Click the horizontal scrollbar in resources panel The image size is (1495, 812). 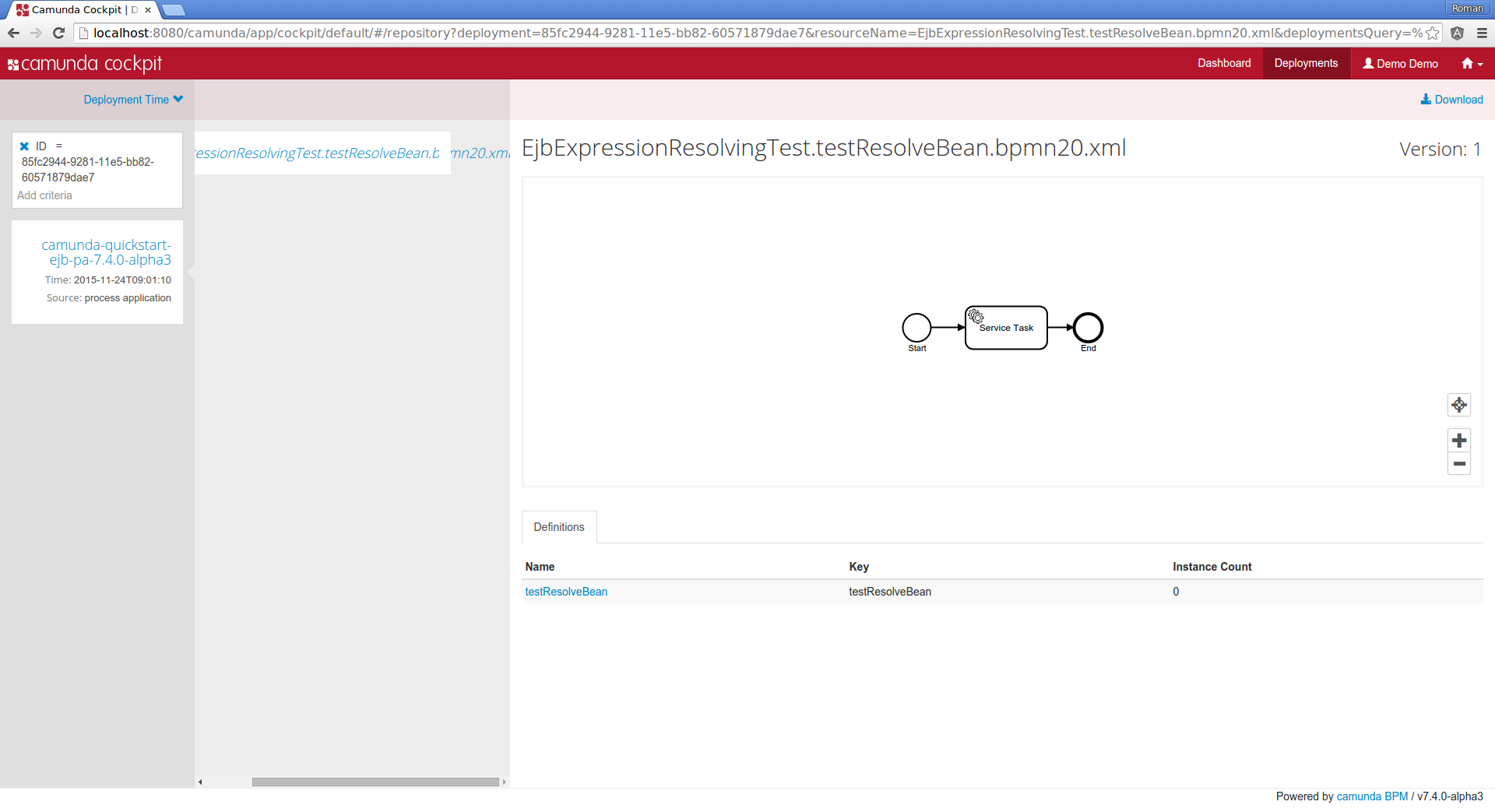(375, 782)
